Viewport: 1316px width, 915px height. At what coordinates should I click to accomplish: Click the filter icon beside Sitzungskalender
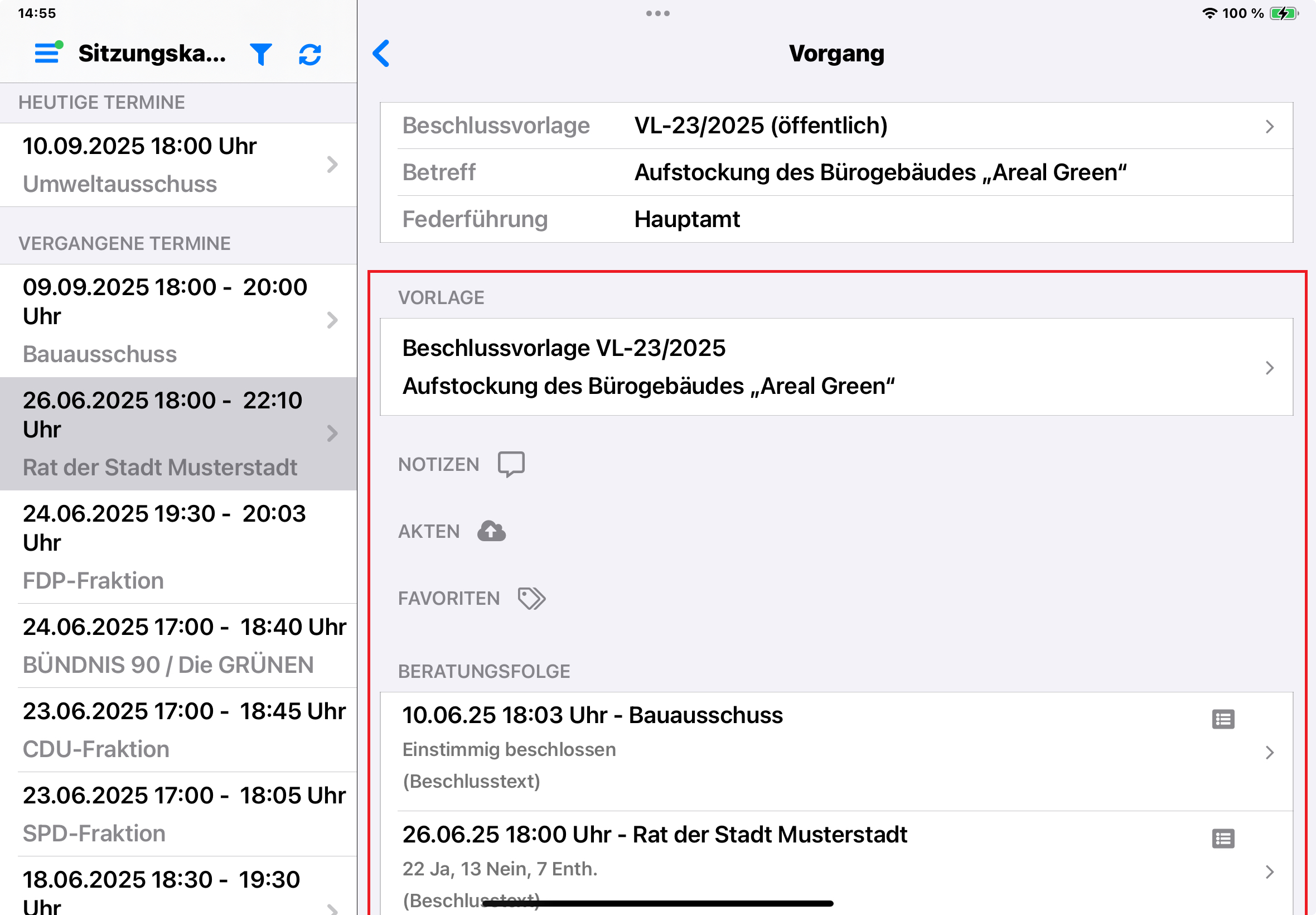point(260,54)
